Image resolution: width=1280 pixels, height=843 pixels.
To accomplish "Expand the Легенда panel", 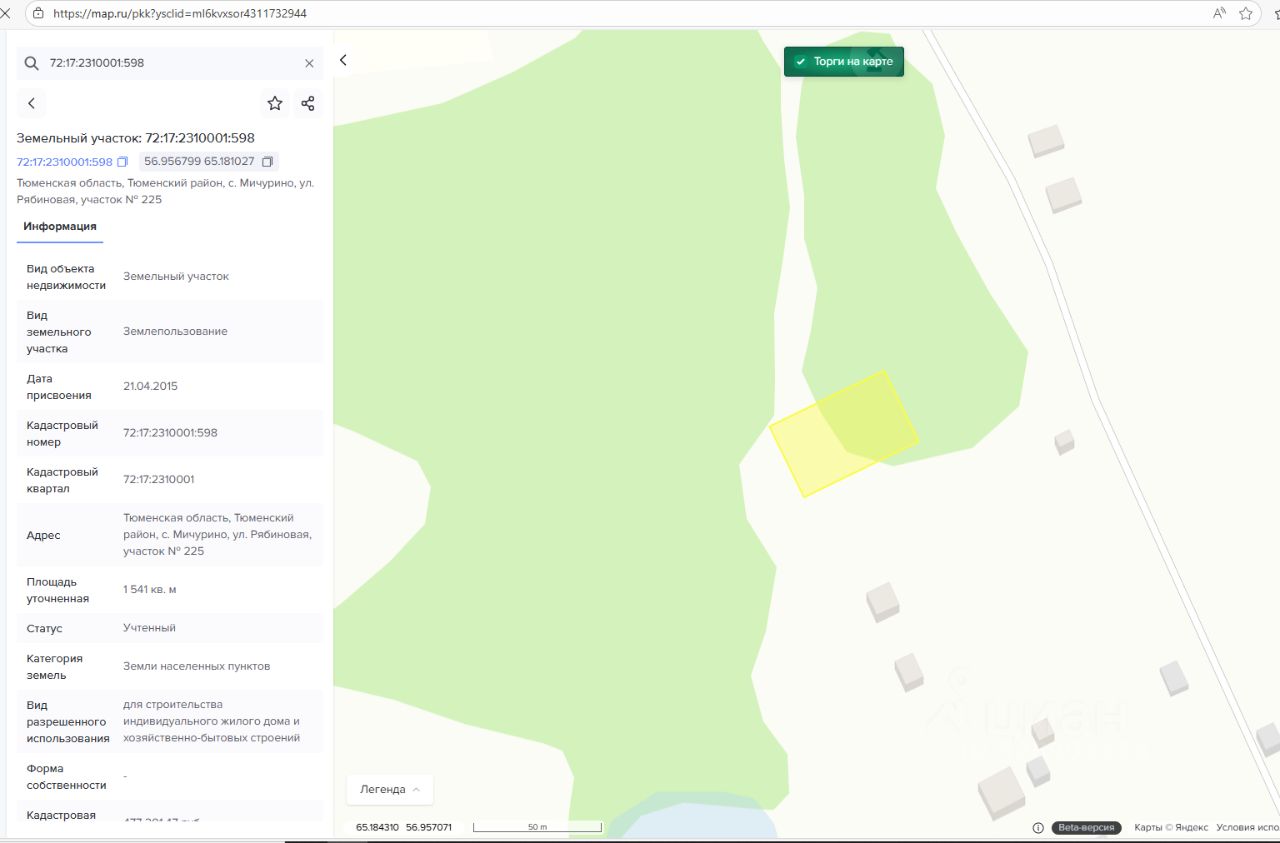I will pyautogui.click(x=390, y=789).
